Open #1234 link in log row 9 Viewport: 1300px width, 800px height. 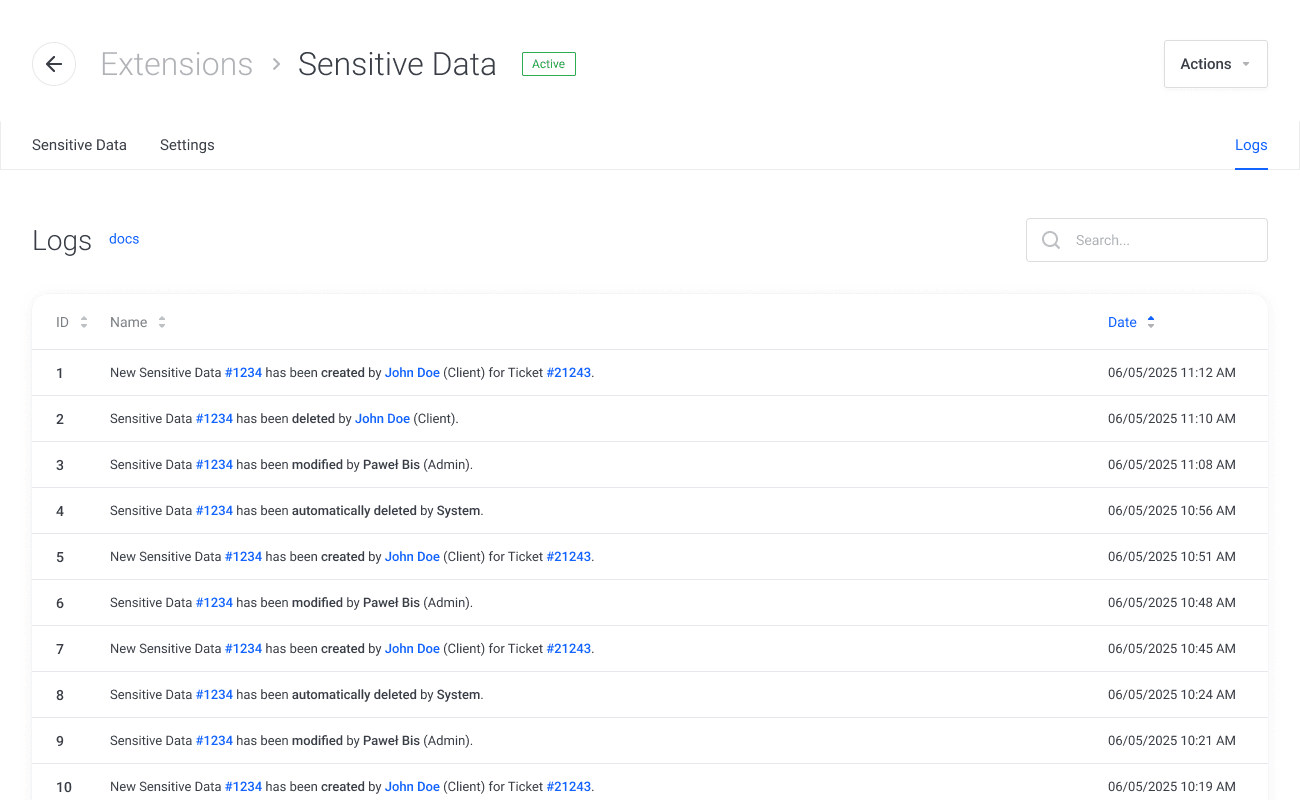point(214,741)
